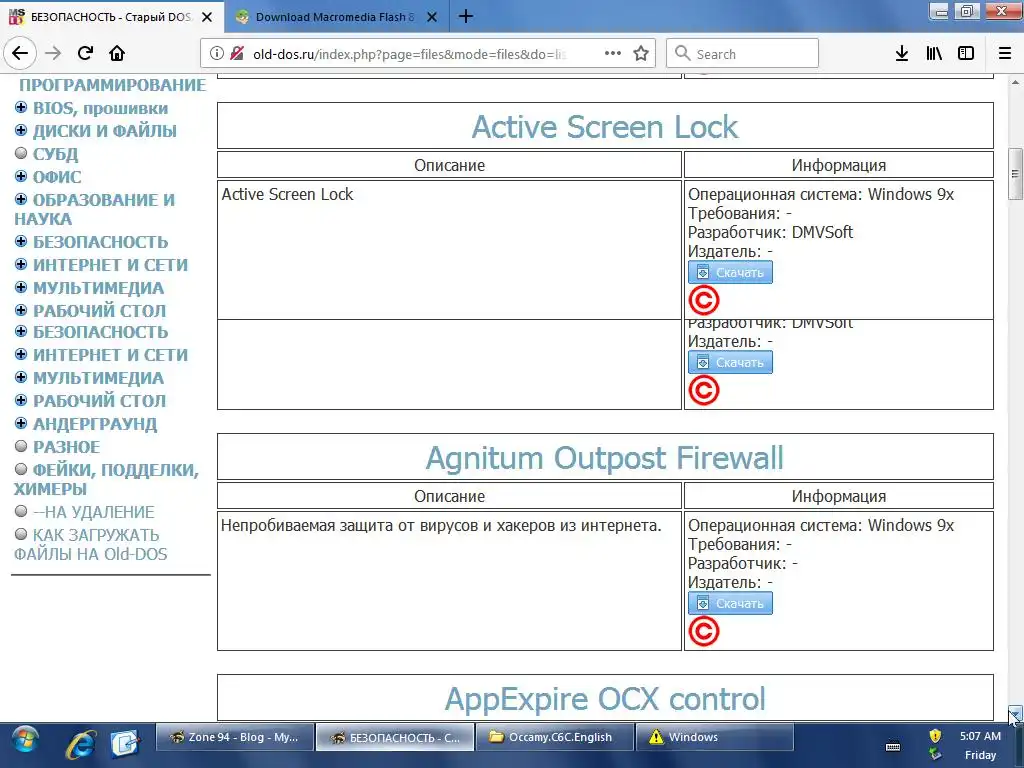Open the Library books icon

pos(934,54)
